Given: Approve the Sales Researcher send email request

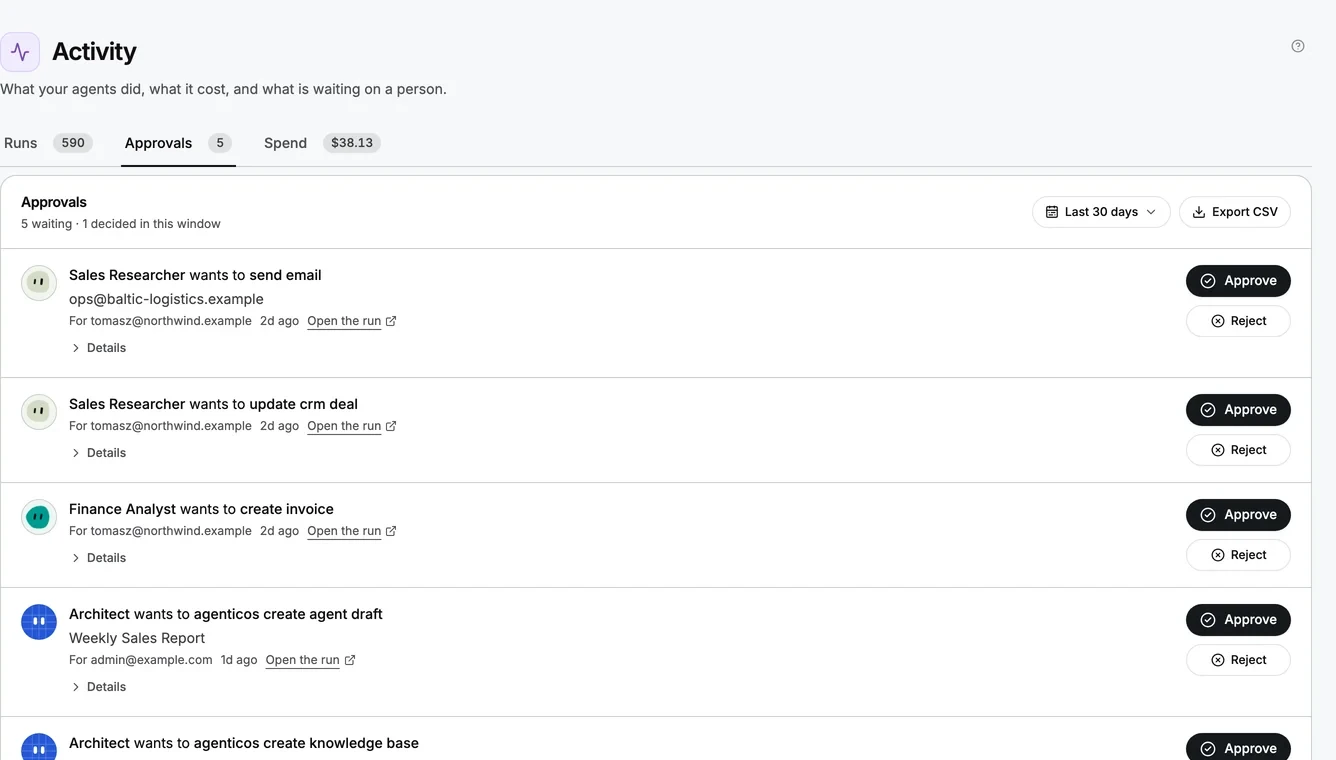Looking at the screenshot, I should click(x=1238, y=281).
